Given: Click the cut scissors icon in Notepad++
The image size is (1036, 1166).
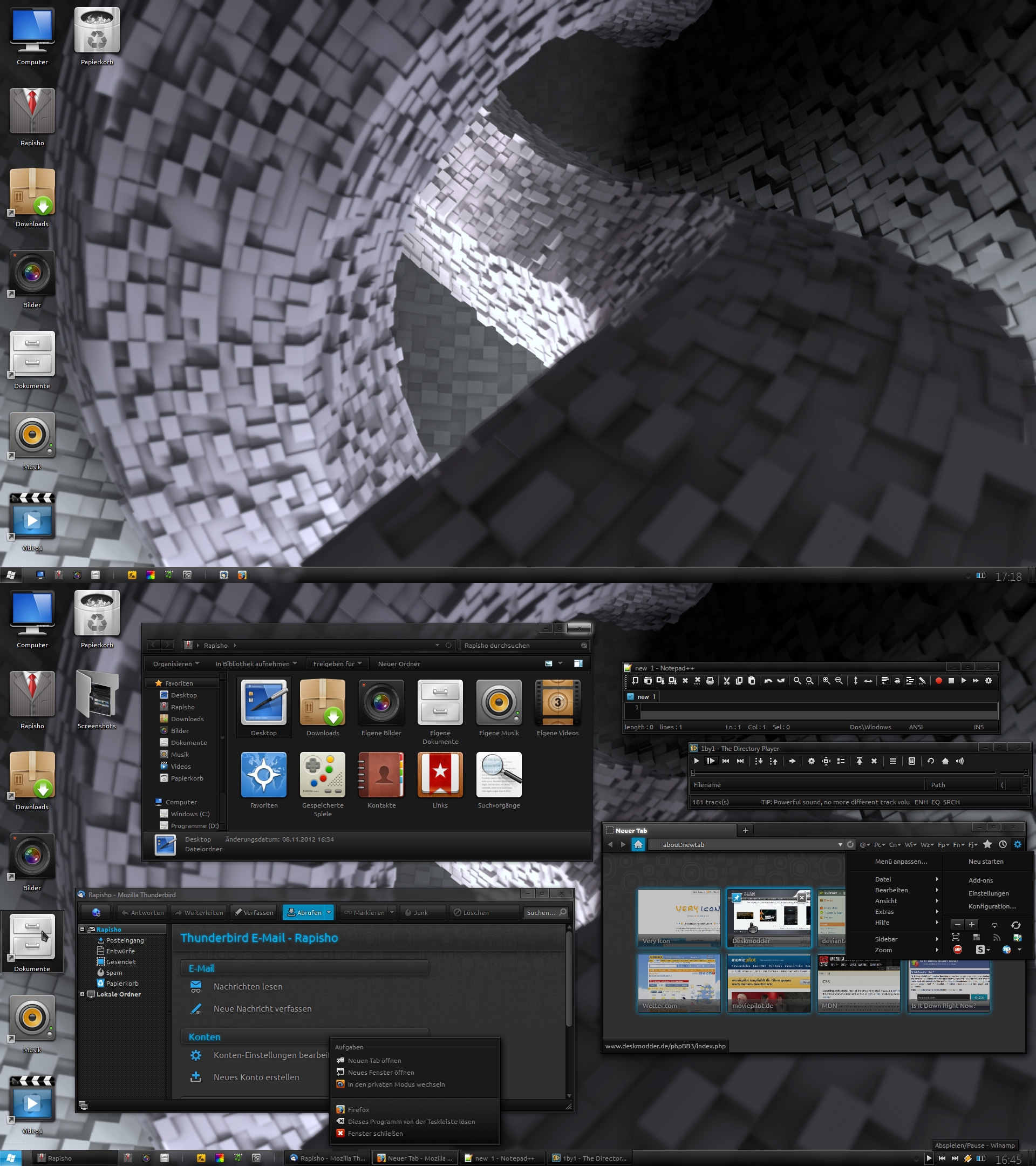Looking at the screenshot, I should [x=726, y=681].
